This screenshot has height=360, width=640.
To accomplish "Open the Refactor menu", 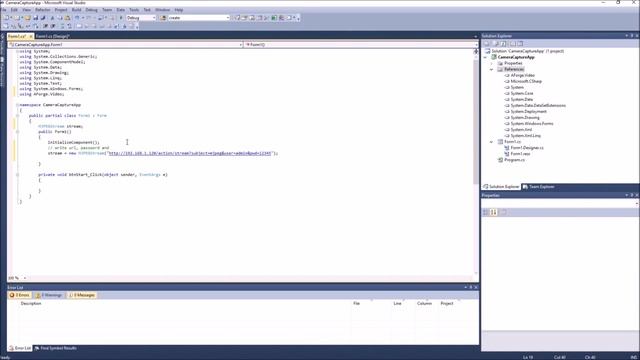I will (42, 10).
